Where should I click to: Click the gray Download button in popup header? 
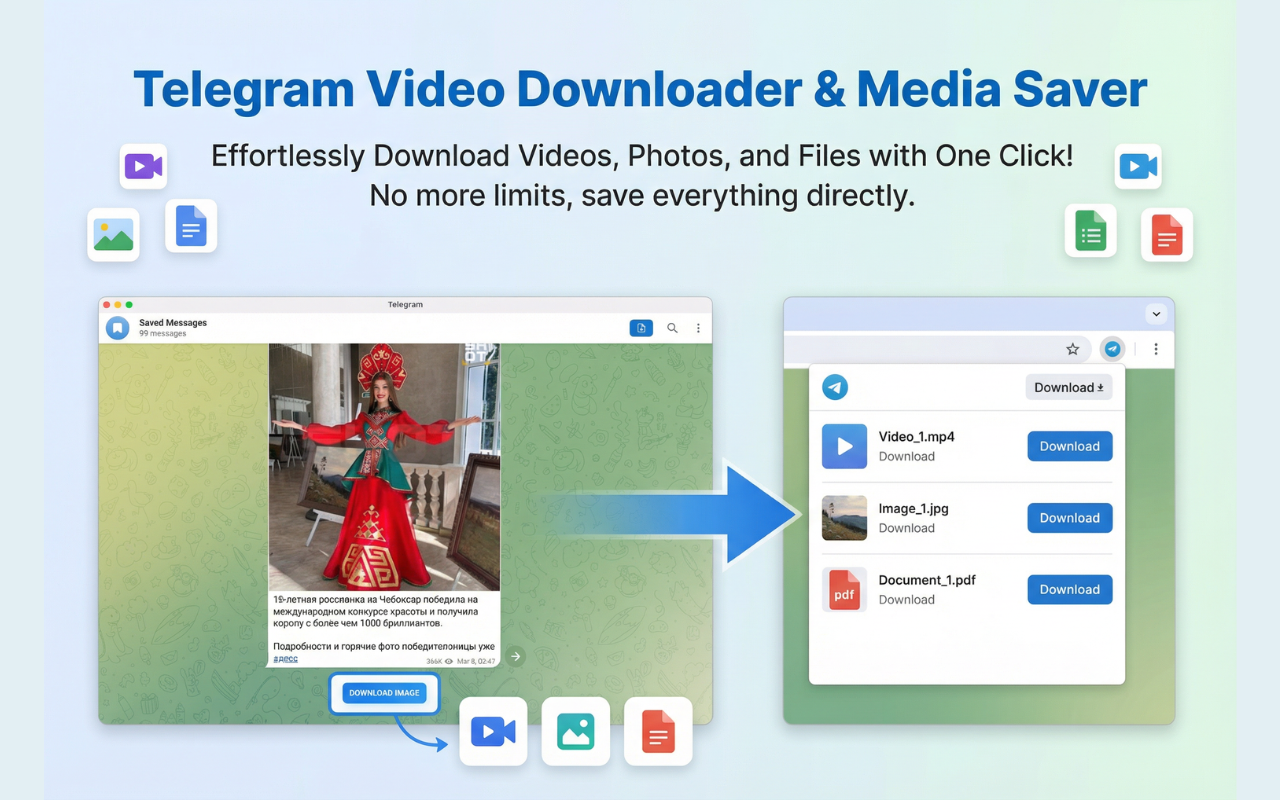coord(1069,387)
